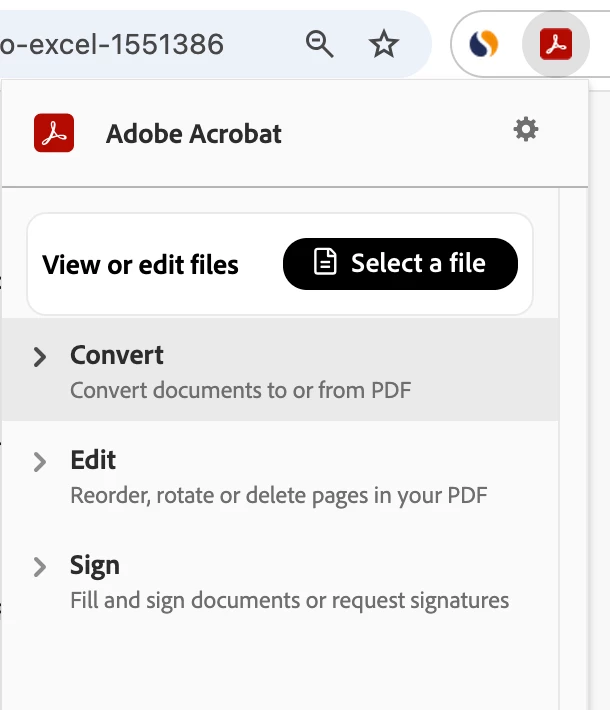Click the blue and orange swirl extension icon
Screen dimensions: 610x710
pyautogui.click(x=484, y=44)
